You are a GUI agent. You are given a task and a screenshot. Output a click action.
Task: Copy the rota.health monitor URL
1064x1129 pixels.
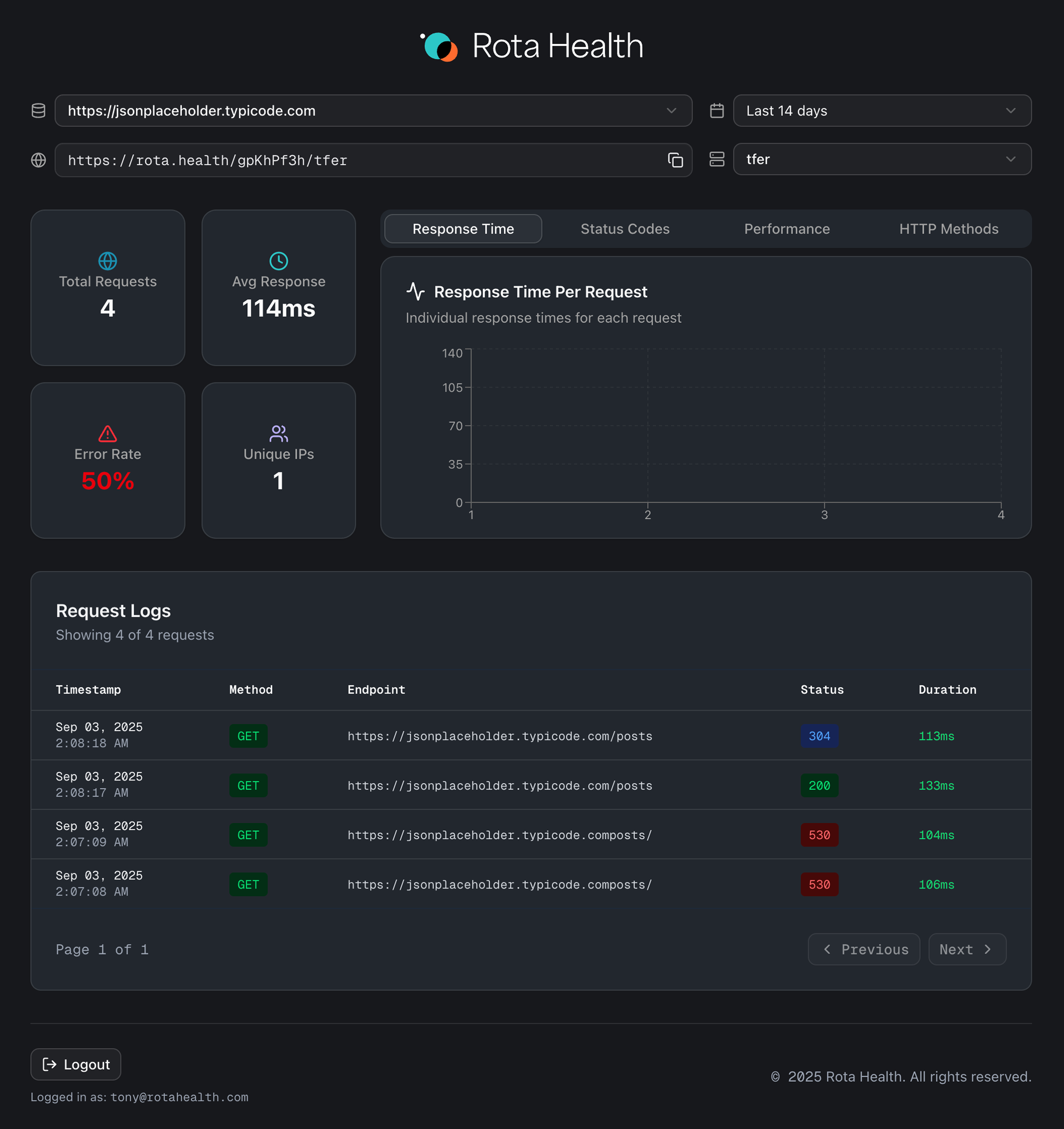coord(676,160)
